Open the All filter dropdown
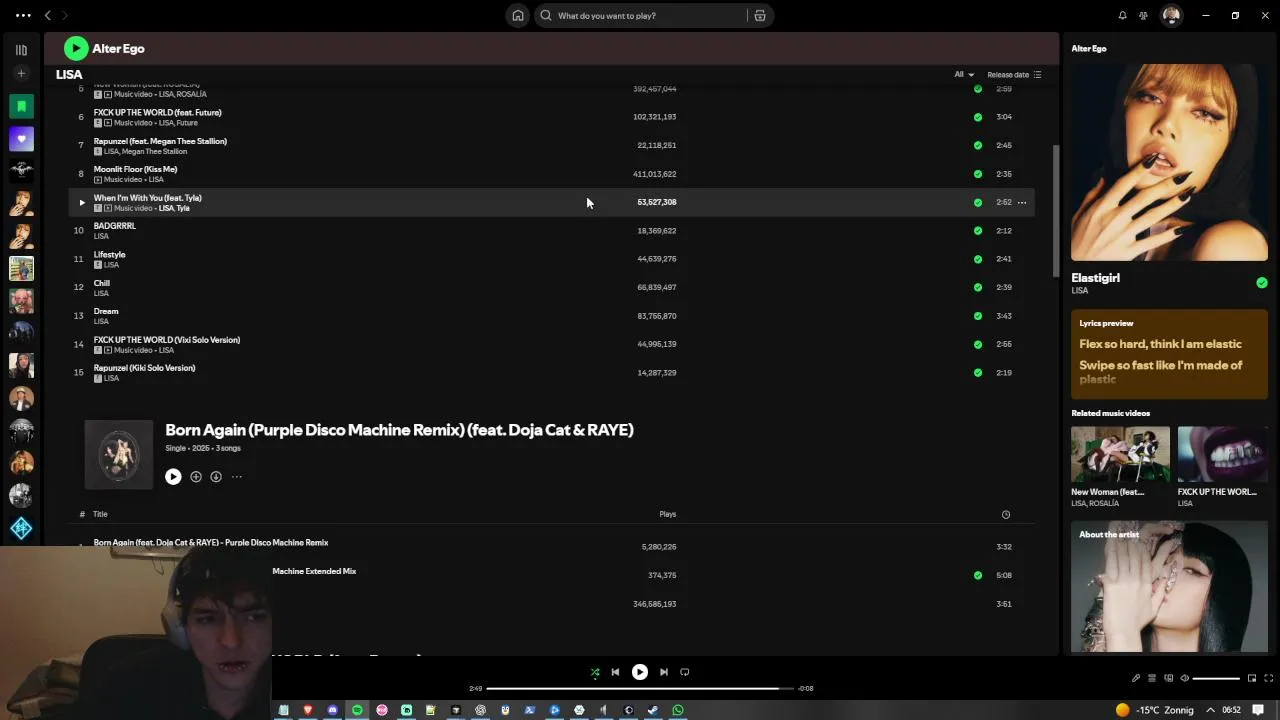This screenshot has width=1280, height=720. (x=964, y=74)
